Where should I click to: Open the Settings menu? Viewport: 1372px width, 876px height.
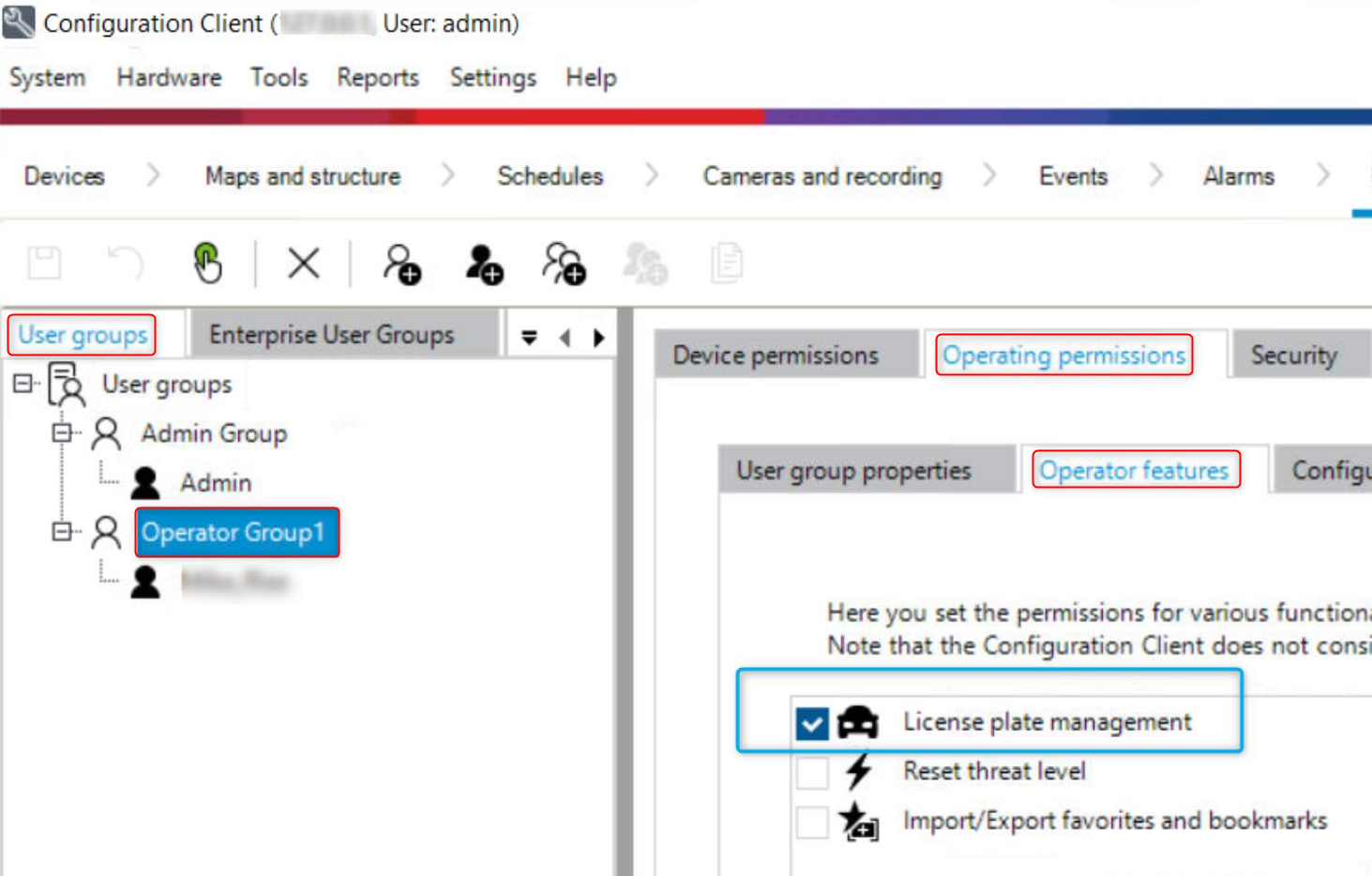(491, 78)
